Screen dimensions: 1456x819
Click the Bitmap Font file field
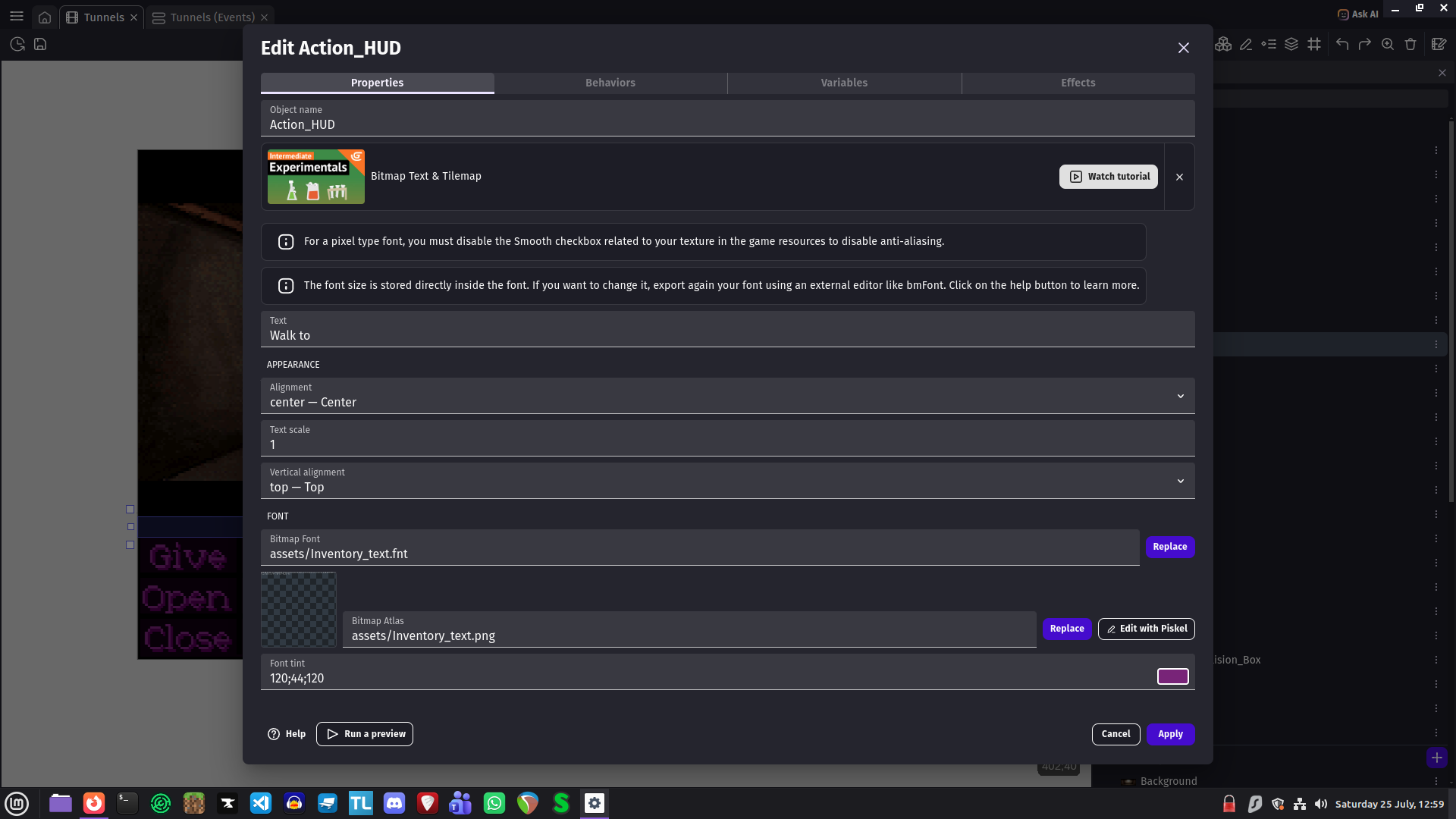pos(700,548)
